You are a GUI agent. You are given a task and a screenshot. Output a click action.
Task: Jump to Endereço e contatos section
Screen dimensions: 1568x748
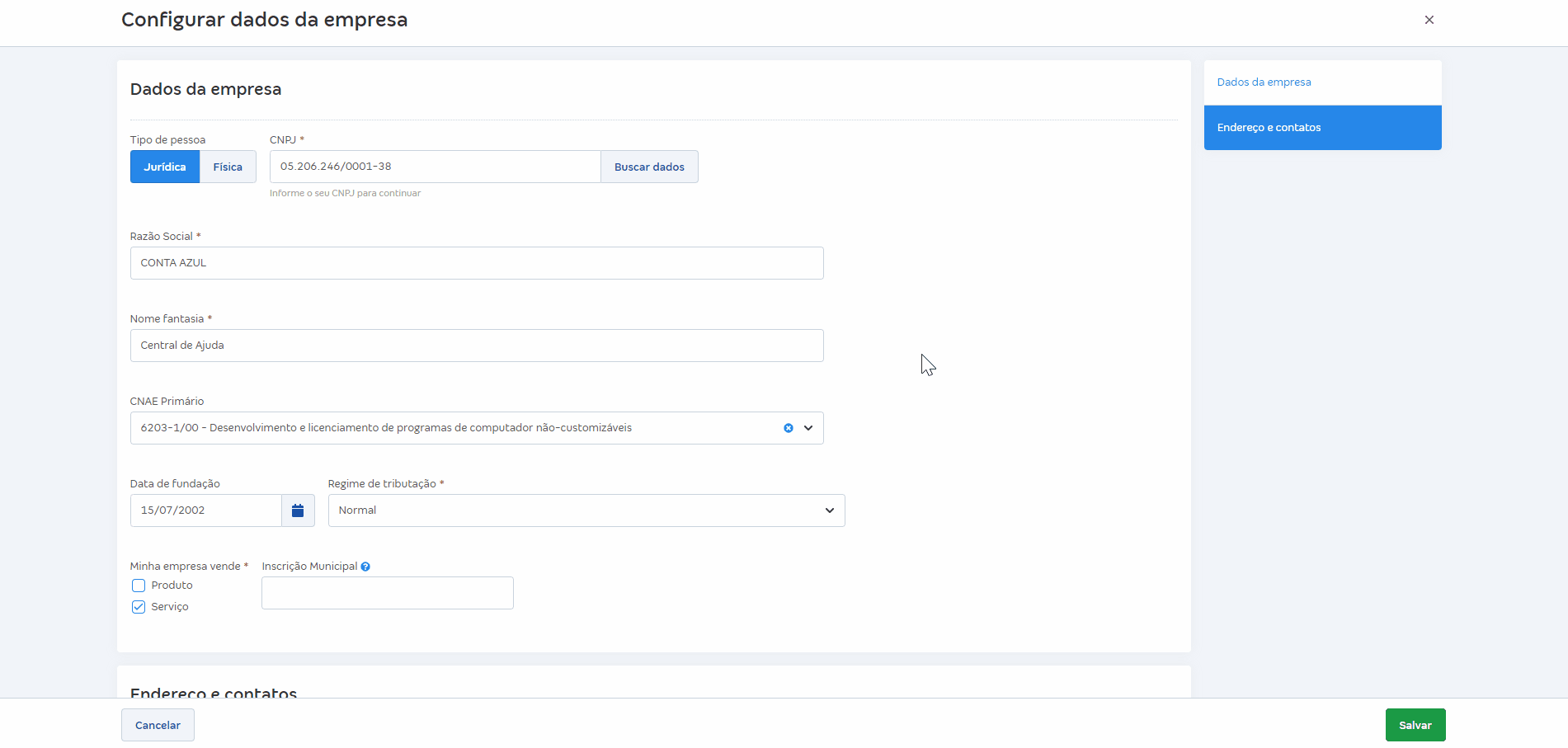pos(1269,128)
